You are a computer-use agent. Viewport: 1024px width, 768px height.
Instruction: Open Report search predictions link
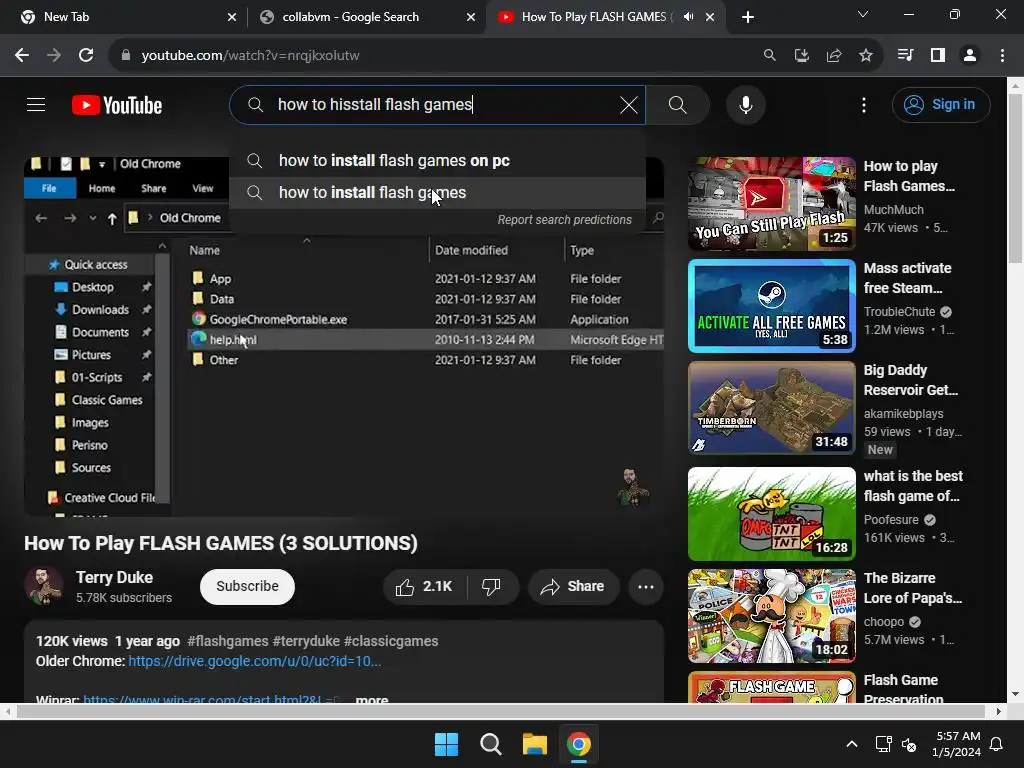[564, 219]
